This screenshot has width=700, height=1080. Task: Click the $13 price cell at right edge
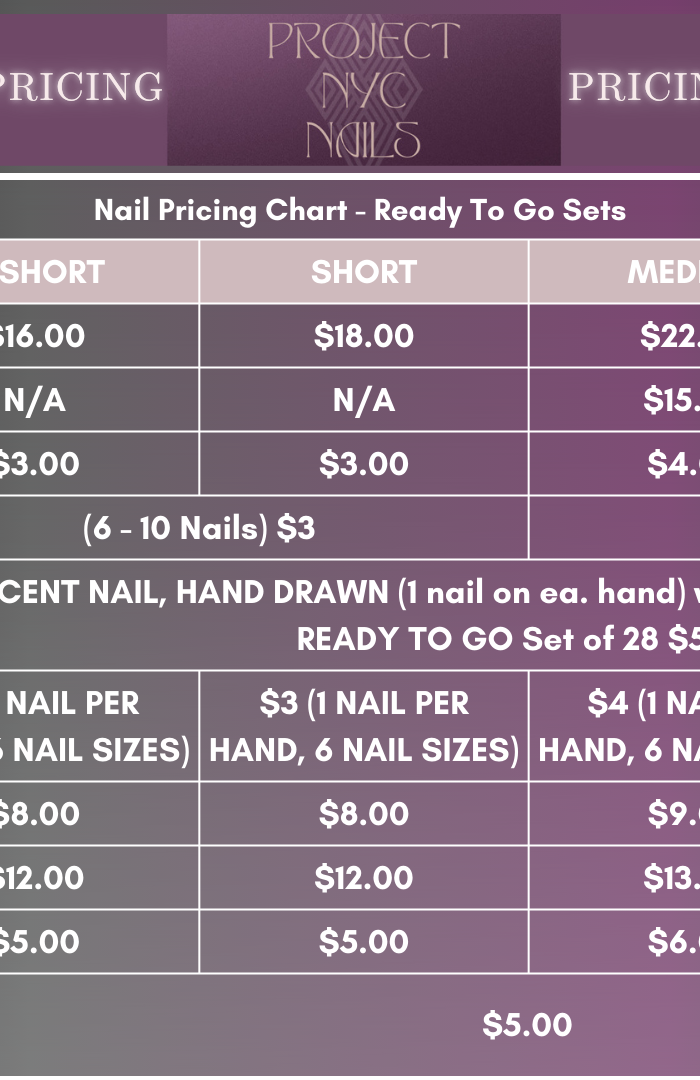[x=670, y=878]
